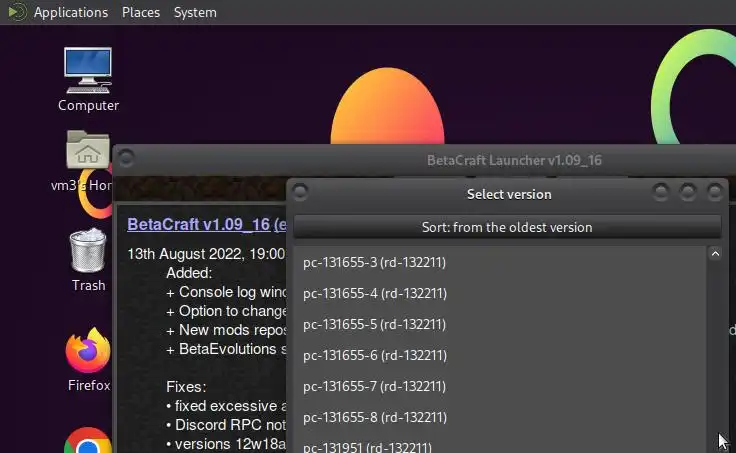Launch Firefox from the desktop
736x453 pixels.
click(x=88, y=359)
